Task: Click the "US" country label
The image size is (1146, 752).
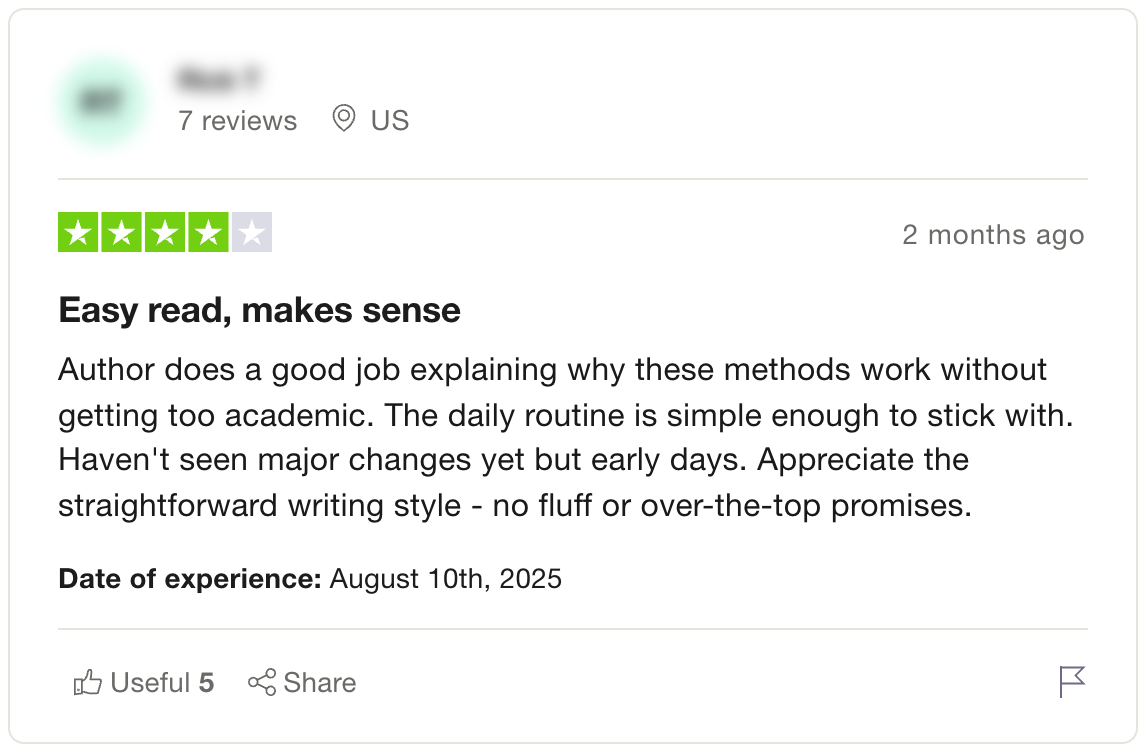Action: 390,121
